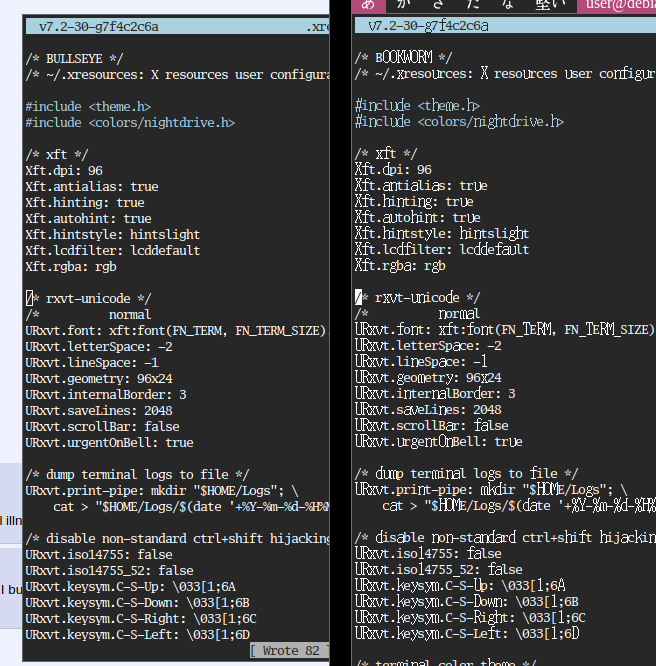The height and width of the screenshot is (666, 656).
Task: Click 'Xft.rgba: rgb' in left terminal
Action: coord(71,267)
